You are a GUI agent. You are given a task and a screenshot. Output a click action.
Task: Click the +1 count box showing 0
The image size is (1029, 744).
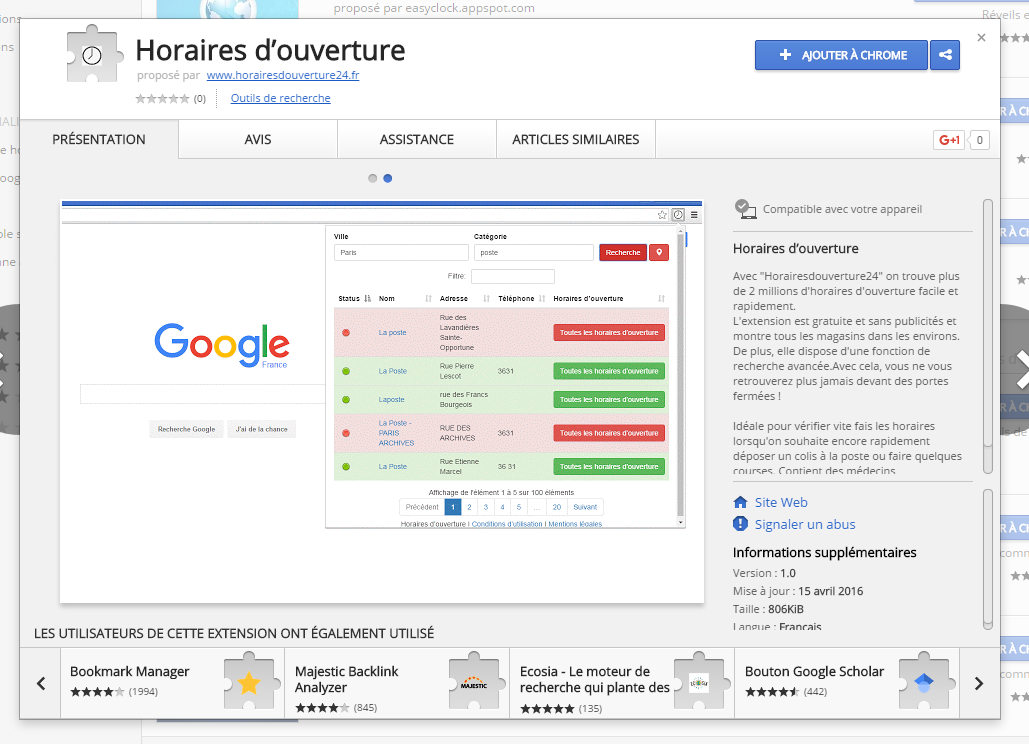tap(979, 140)
